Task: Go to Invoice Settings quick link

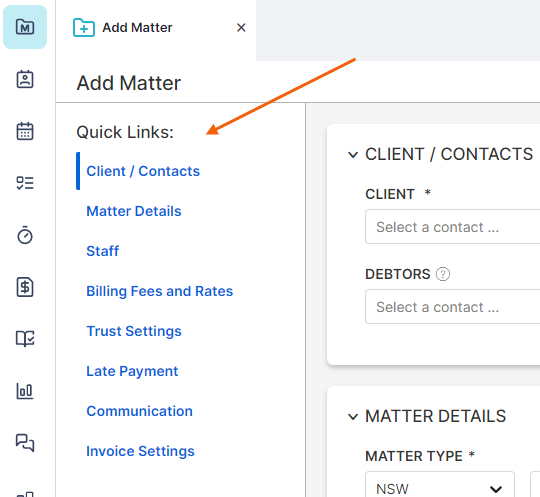Action: [x=140, y=451]
